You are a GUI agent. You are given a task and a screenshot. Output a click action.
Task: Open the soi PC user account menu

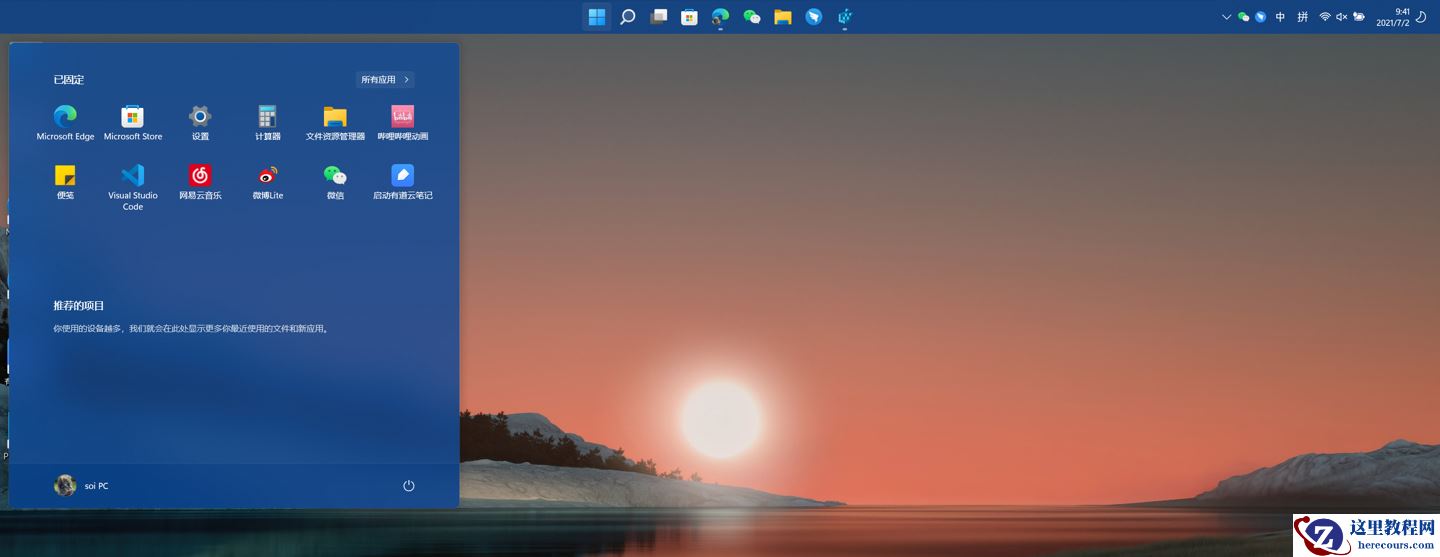point(81,486)
